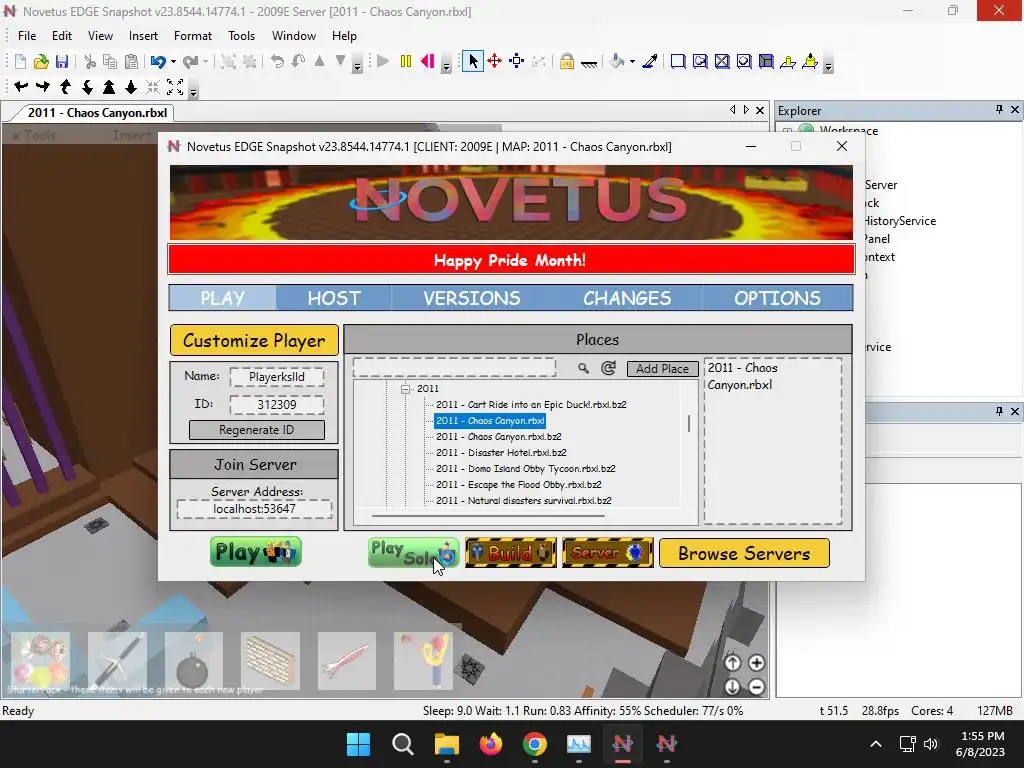
Task: Click the camera pan left arrow icon
Action: coord(21,87)
